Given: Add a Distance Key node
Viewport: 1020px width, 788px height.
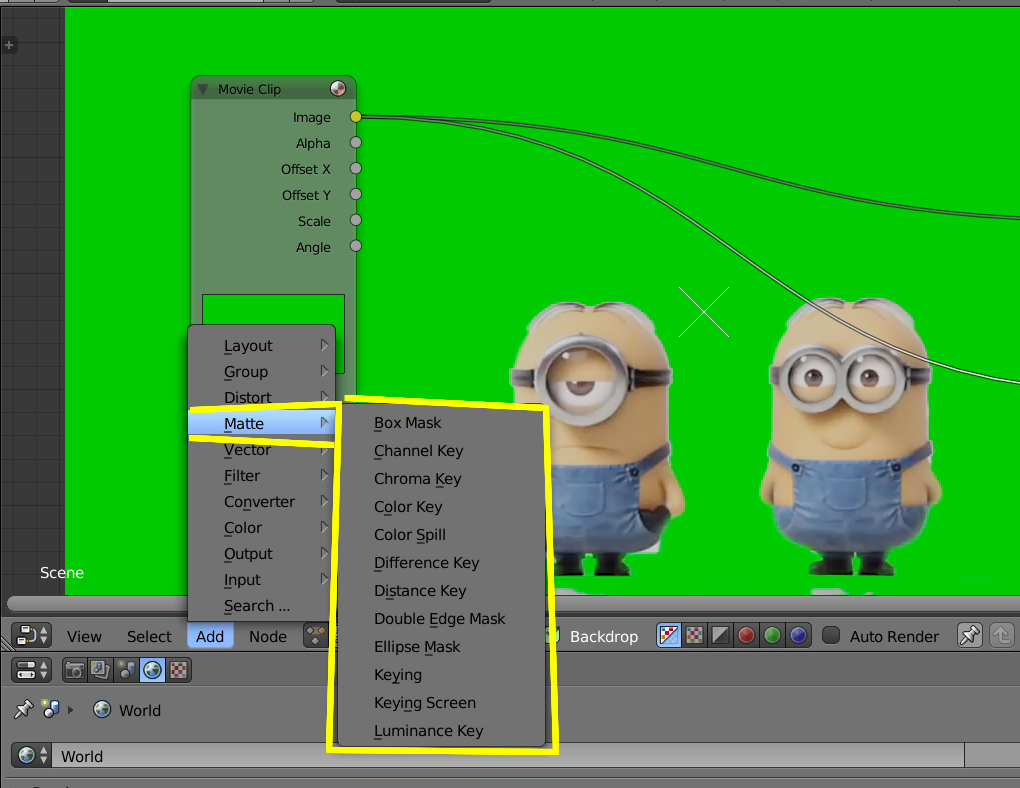Looking at the screenshot, I should [x=442, y=591].
